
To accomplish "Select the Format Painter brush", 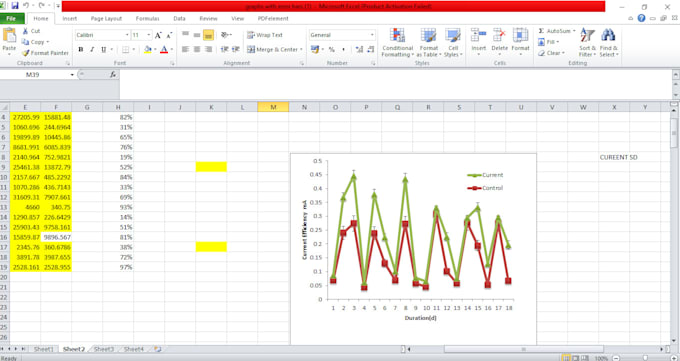I will tap(26, 53).
